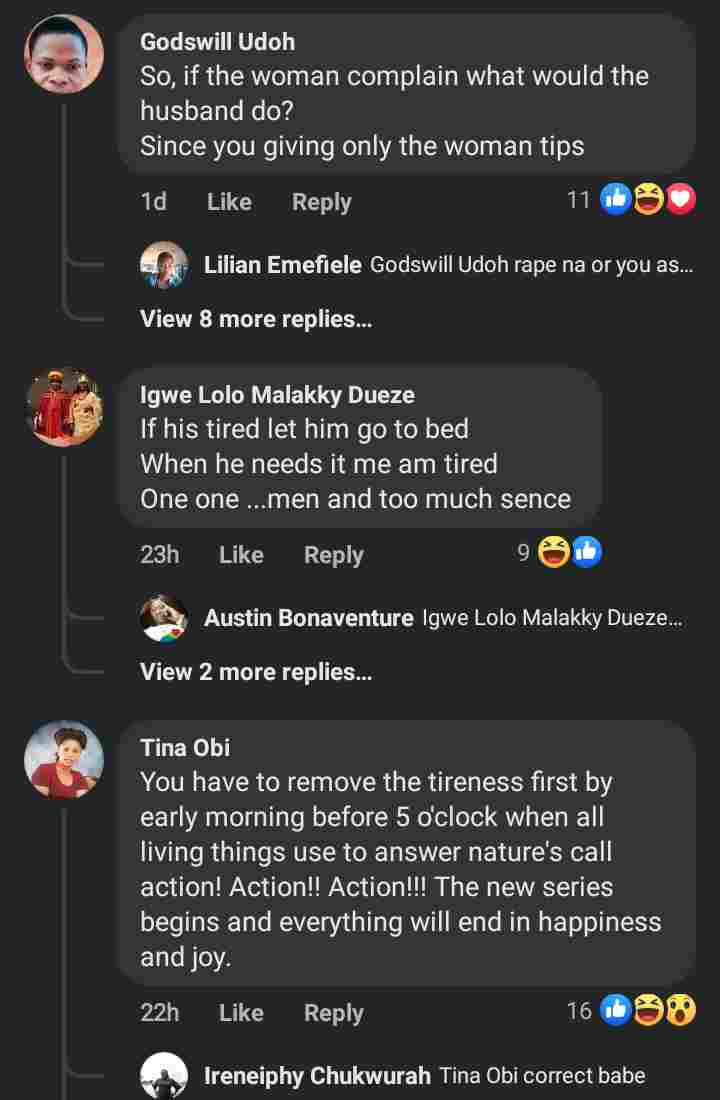This screenshot has height=1100, width=720.
Task: Open Godswill Udoh's profile picture
Action: (64, 54)
